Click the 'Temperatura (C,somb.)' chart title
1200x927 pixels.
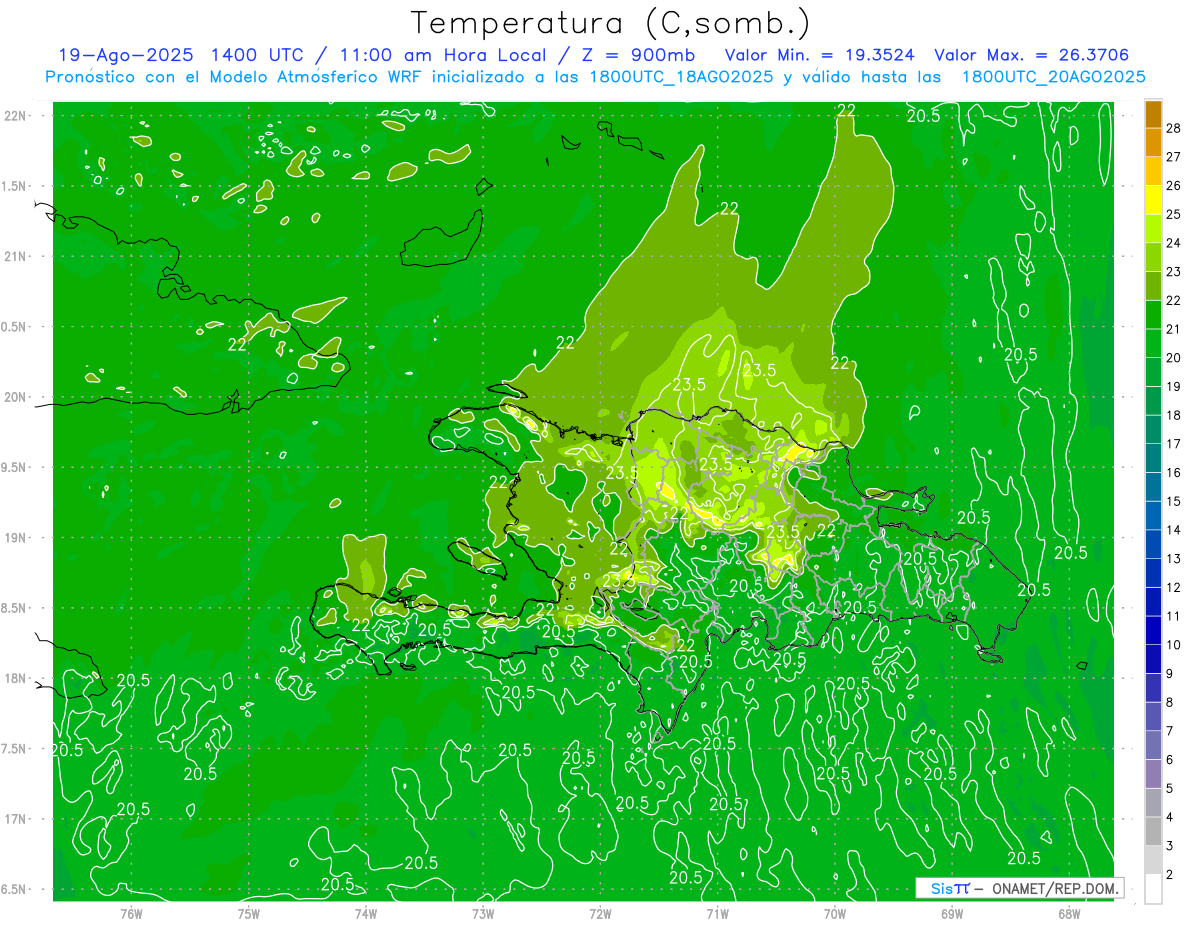tap(610, 23)
